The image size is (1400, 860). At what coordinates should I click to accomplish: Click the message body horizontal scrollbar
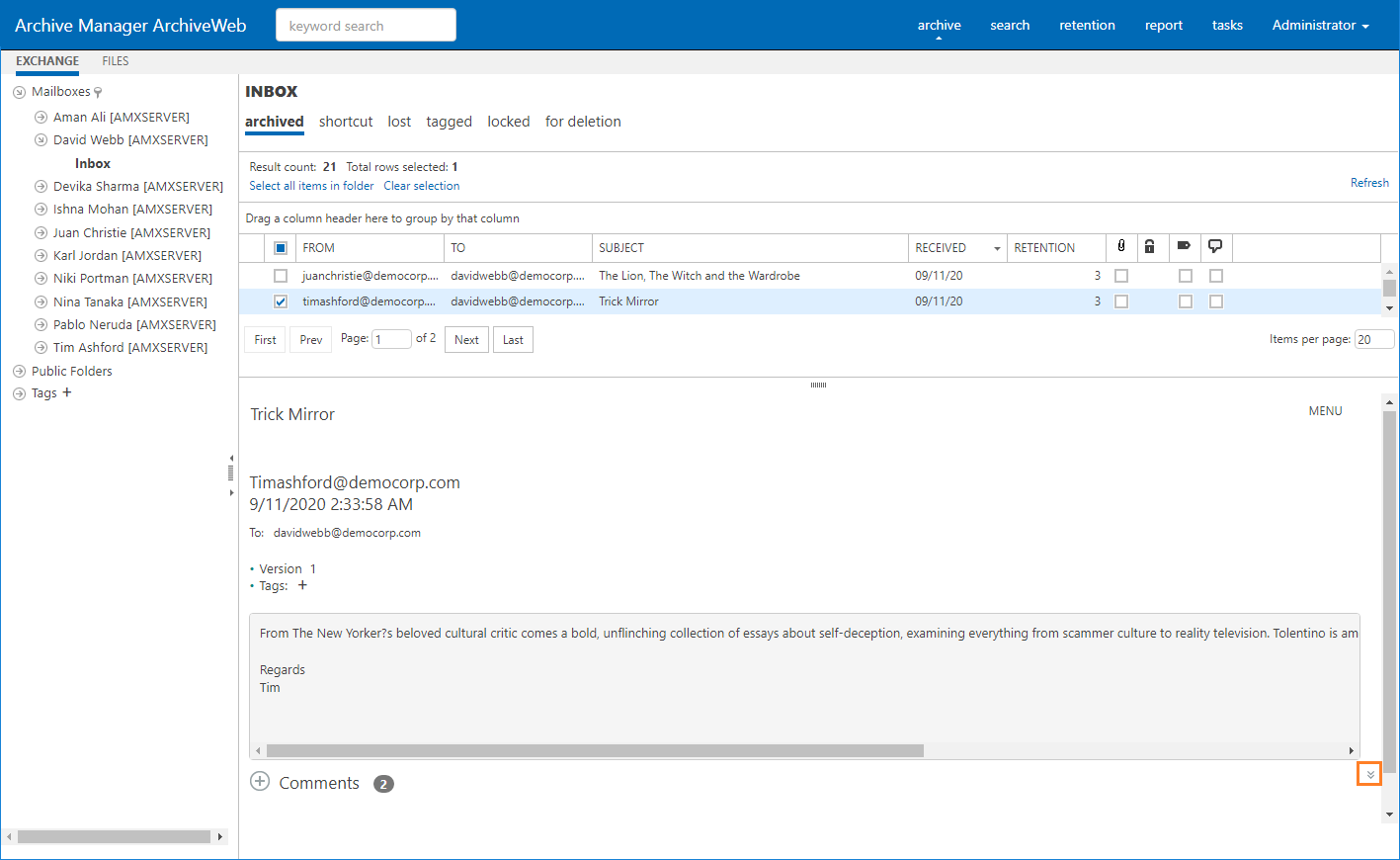click(595, 750)
